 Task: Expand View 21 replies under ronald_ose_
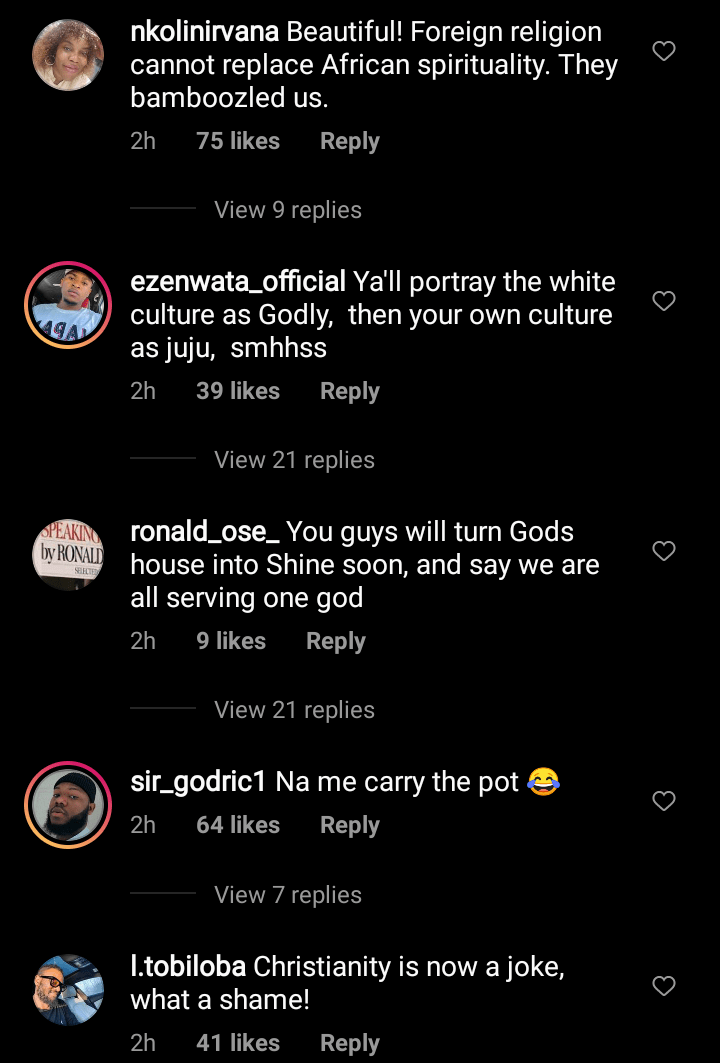[294, 710]
